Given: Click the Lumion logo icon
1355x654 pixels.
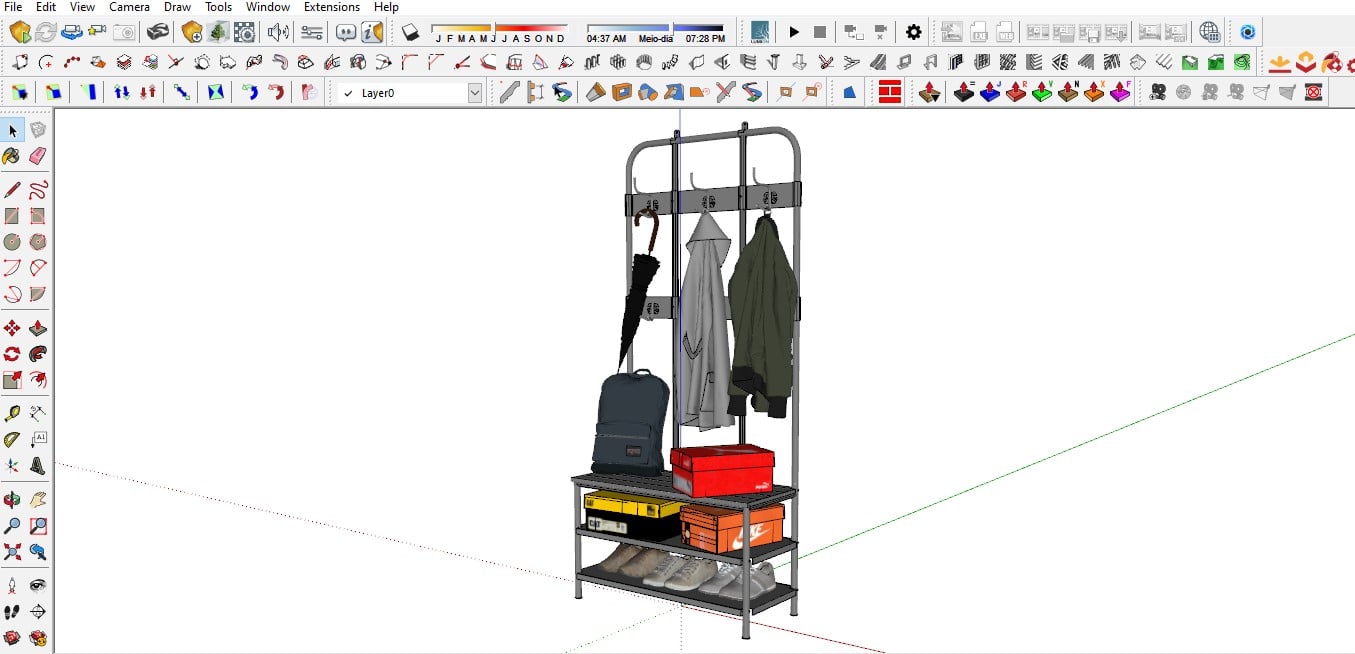Looking at the screenshot, I should pos(761,32).
